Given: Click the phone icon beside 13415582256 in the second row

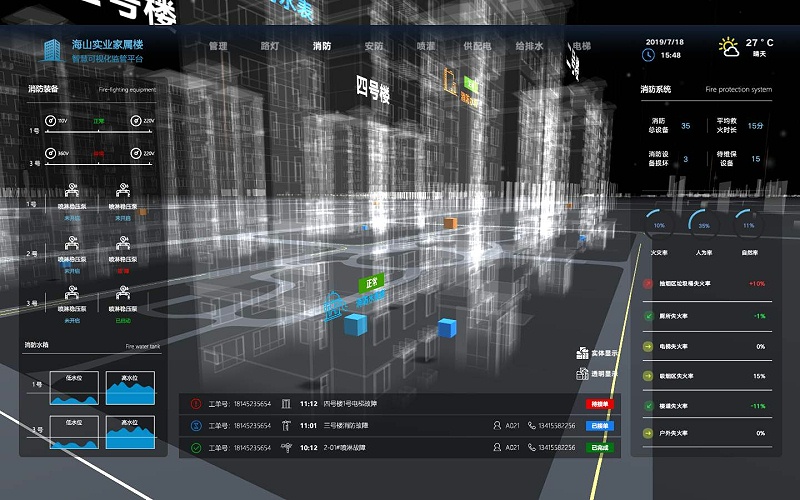Looking at the screenshot, I should (x=532, y=426).
